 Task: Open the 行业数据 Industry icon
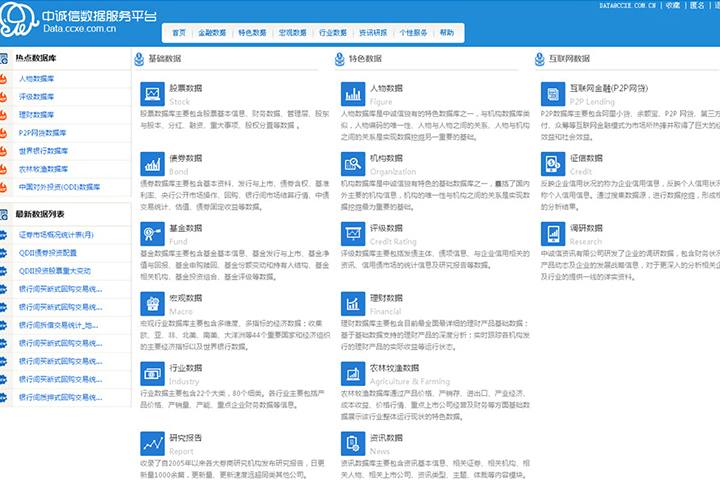point(152,373)
